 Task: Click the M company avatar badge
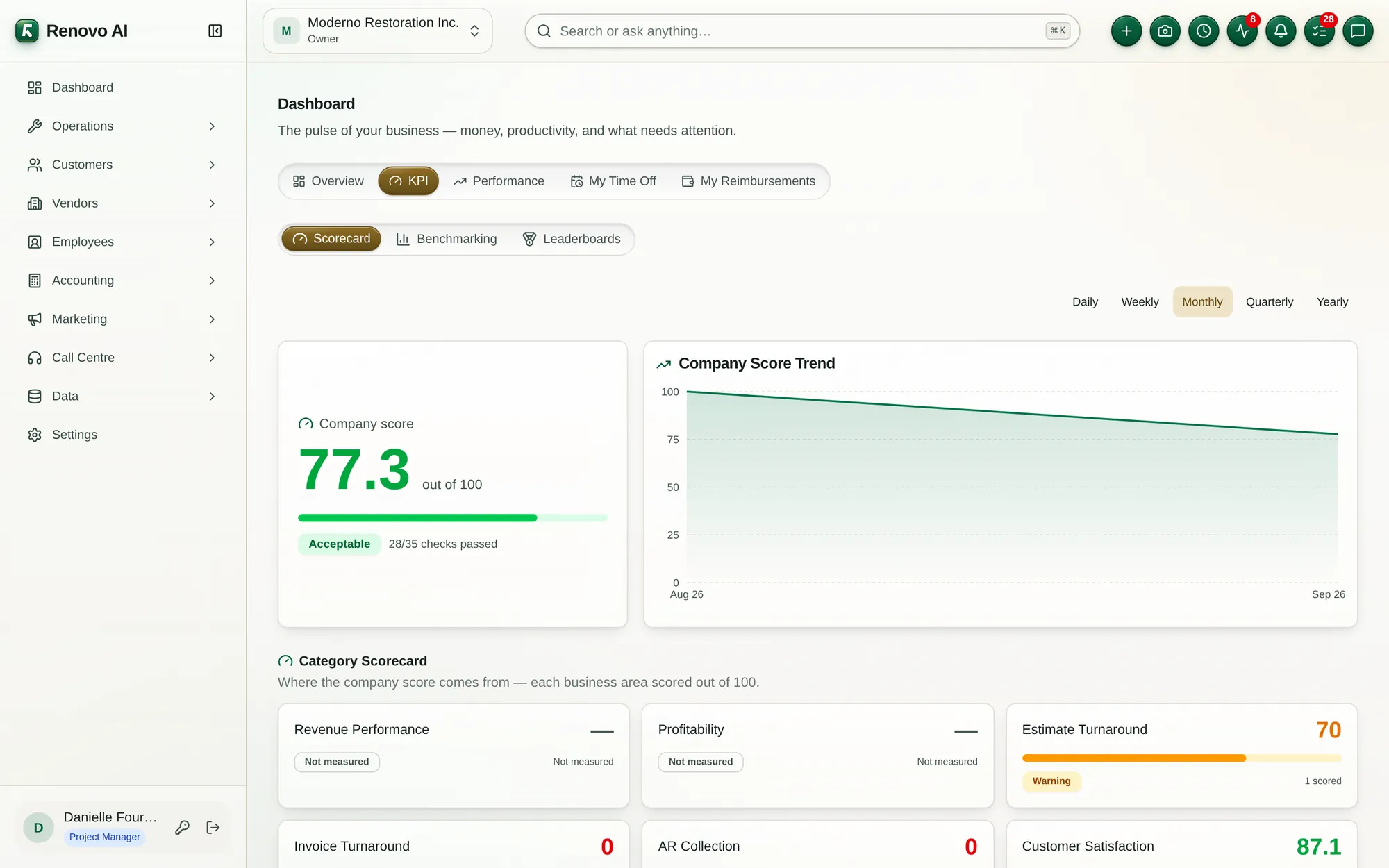pos(286,31)
